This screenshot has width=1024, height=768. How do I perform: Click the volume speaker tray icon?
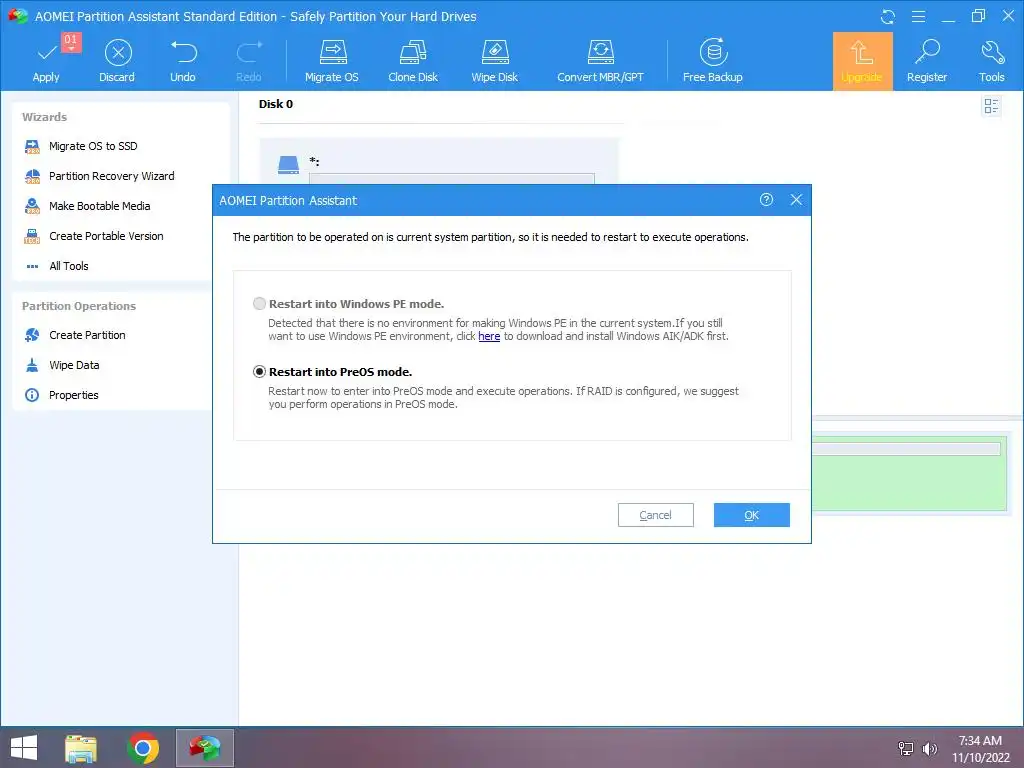(x=930, y=748)
